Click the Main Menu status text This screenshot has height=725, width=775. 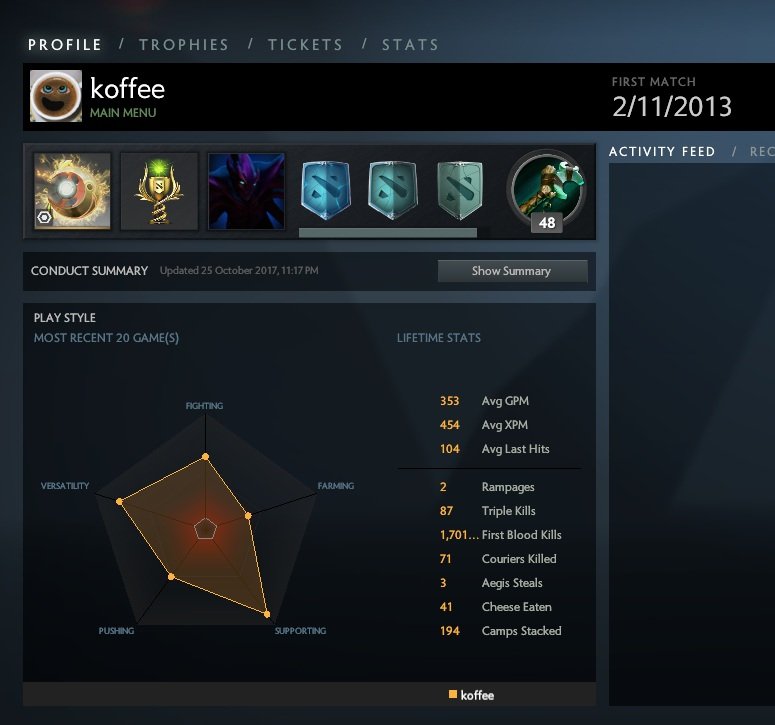click(123, 113)
